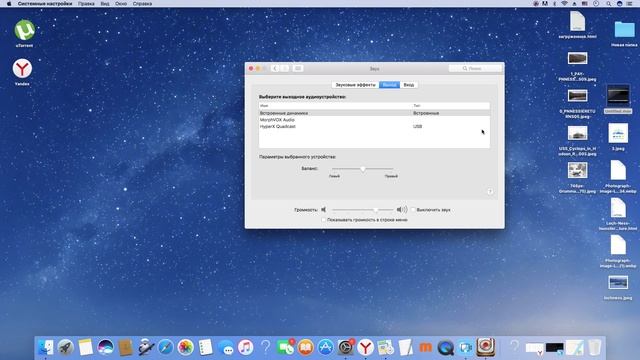Open the Photos app in Dock
Screen dimensions: 640x360
click(185, 347)
